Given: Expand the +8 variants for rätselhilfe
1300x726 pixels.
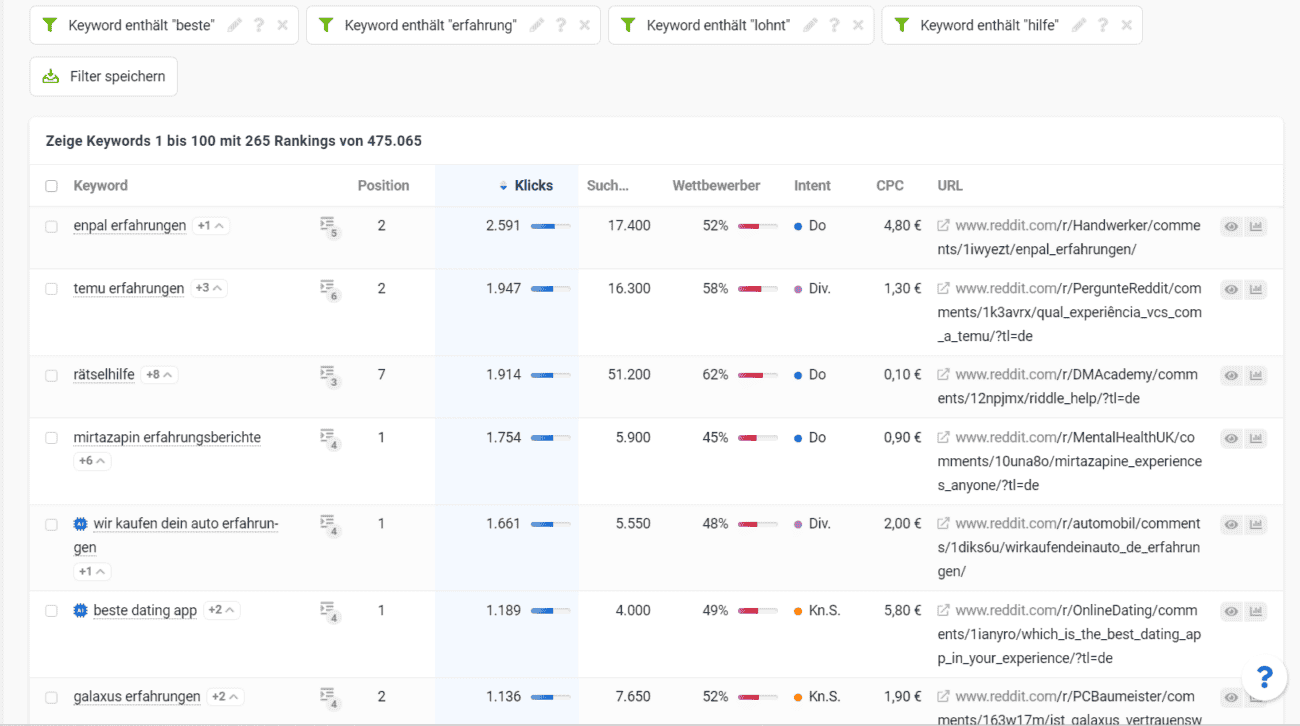Looking at the screenshot, I should tap(159, 375).
